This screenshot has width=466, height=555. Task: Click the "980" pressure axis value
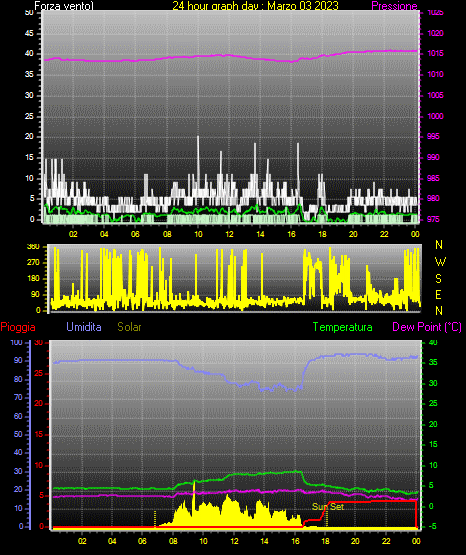click(433, 198)
